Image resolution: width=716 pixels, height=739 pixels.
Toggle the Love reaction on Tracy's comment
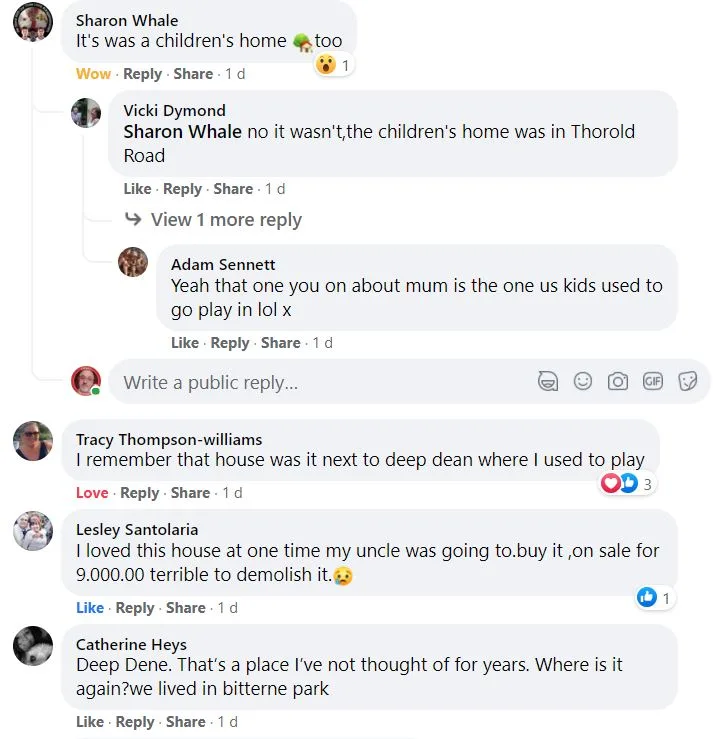click(x=92, y=493)
